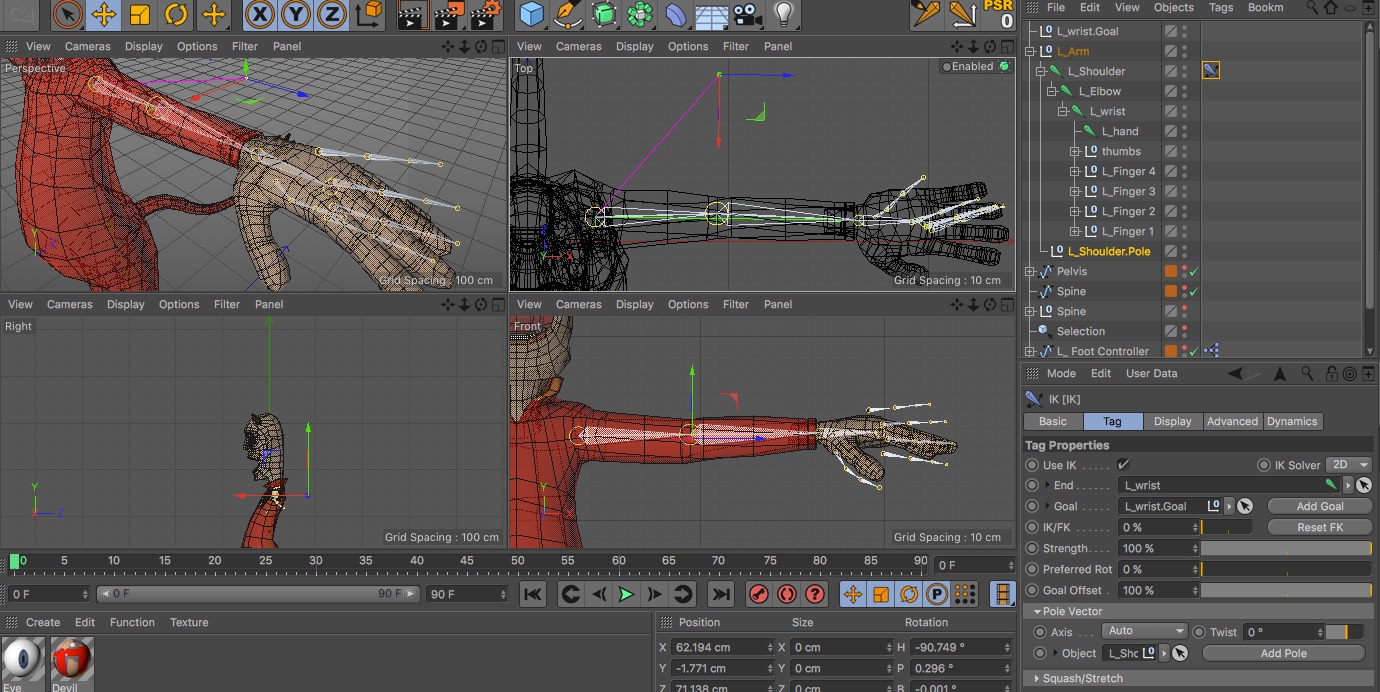Click the IK/FK slider bar
This screenshot has width=1380, height=692.
1225,527
